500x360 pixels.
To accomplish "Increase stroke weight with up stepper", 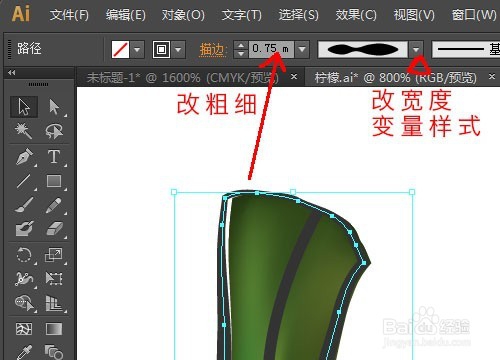I will [241, 45].
